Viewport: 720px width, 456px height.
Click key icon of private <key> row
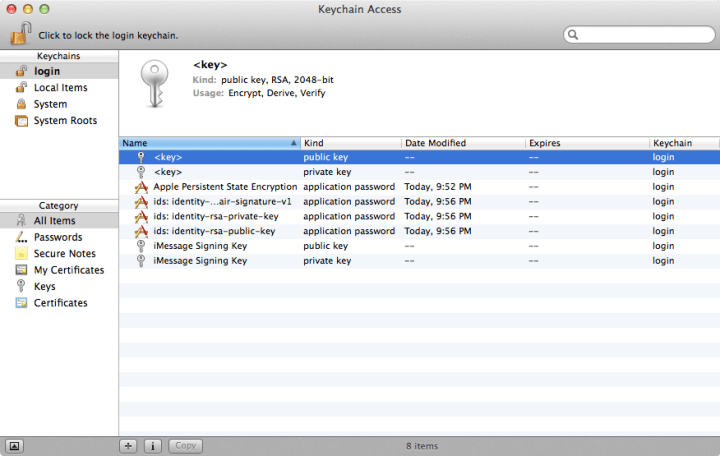[x=141, y=172]
